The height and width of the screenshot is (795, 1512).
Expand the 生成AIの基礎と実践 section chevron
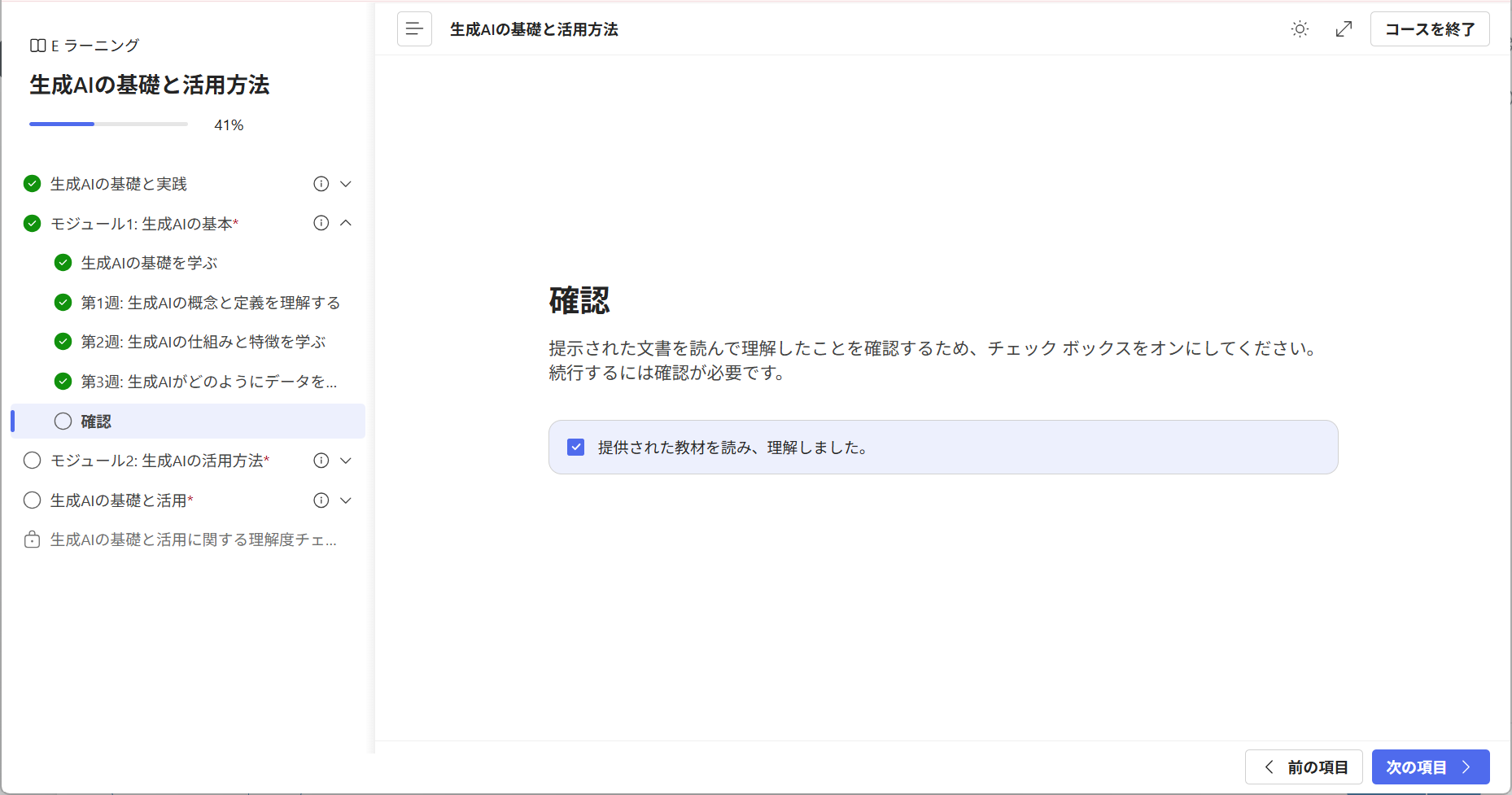(346, 184)
